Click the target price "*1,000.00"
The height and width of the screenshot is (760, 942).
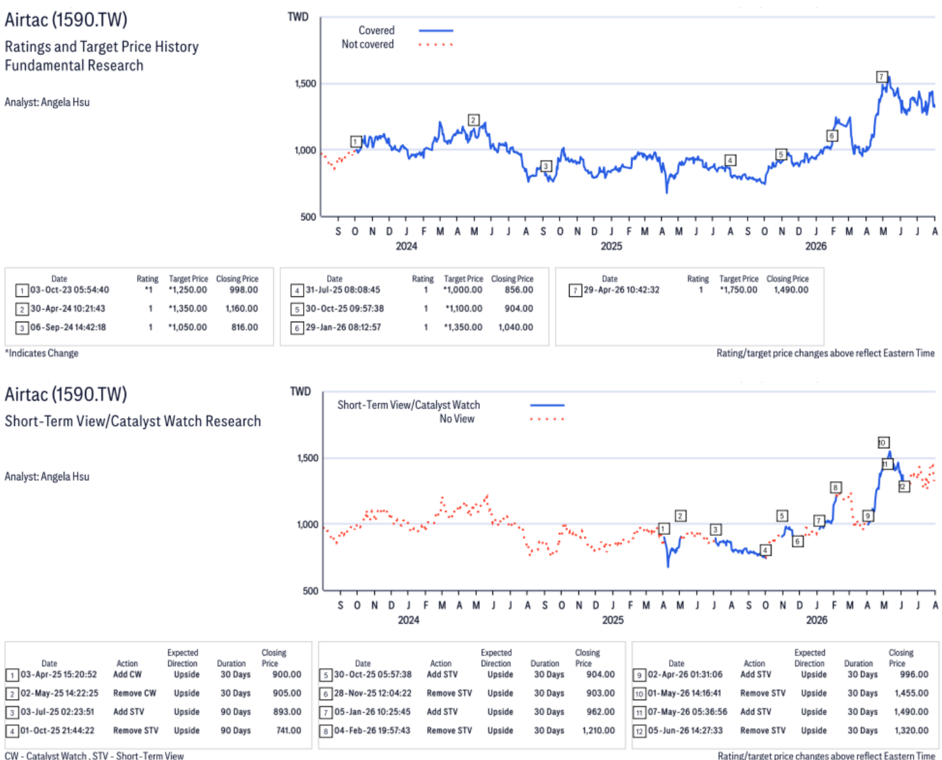pos(463,290)
